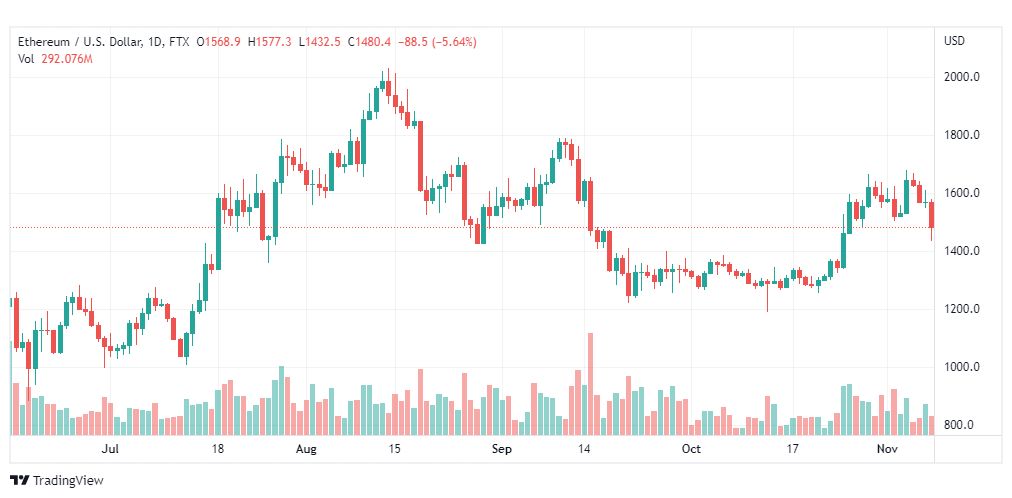Open the USD currency label on price axis
The height and width of the screenshot is (498, 1012).
tap(954, 41)
